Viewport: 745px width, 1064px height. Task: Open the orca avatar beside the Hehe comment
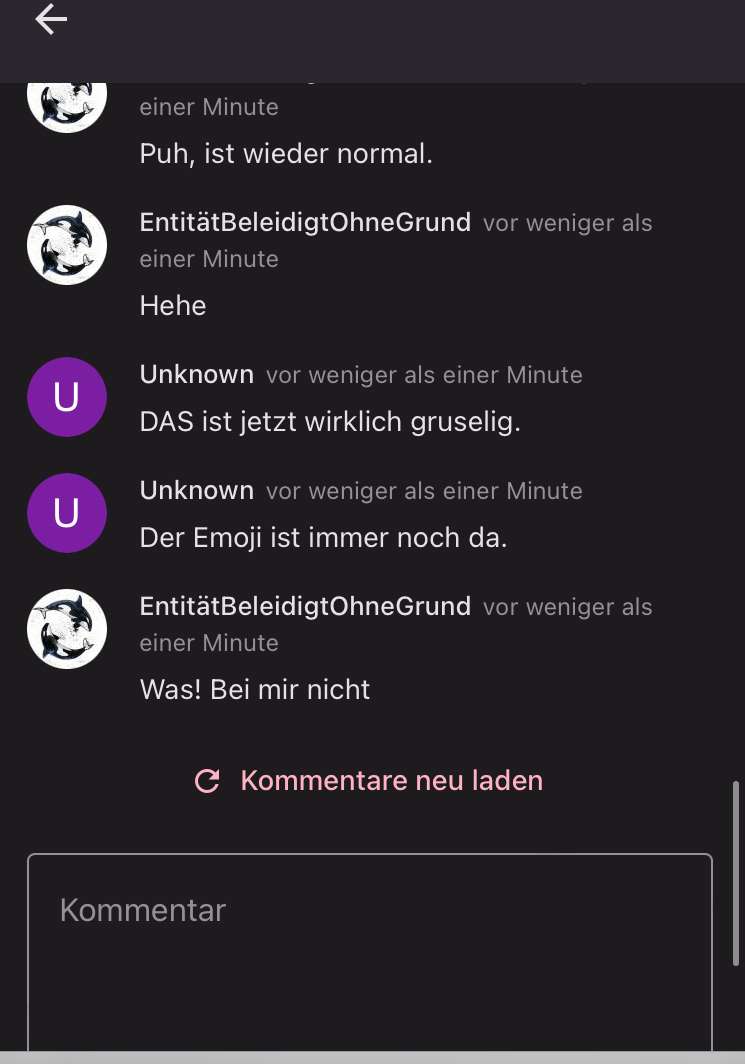click(x=67, y=245)
